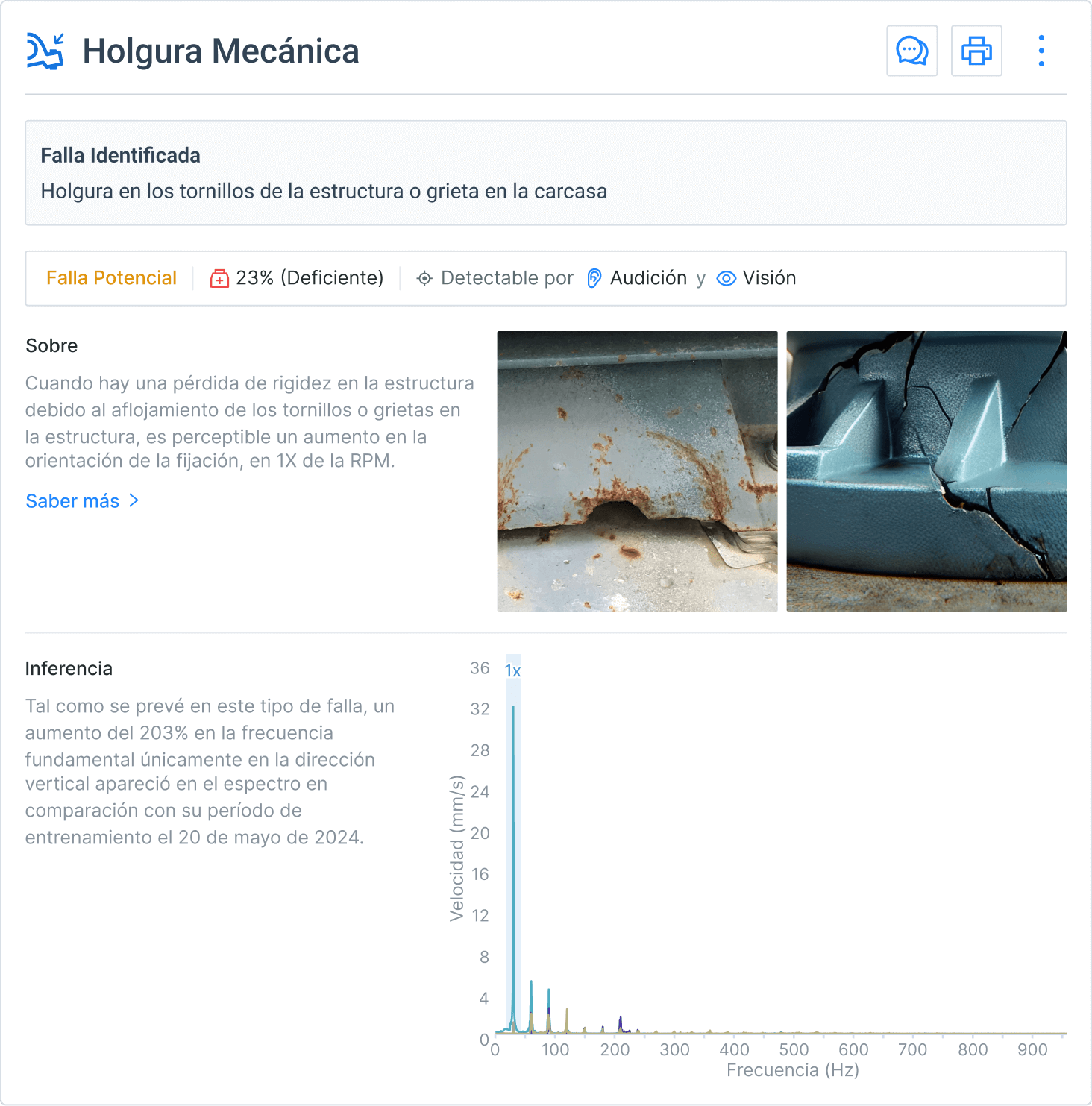Viewport: 1092px width, 1106px height.
Task: Click the purple spectrum peak near 200 Hz
Action: 620,1022
